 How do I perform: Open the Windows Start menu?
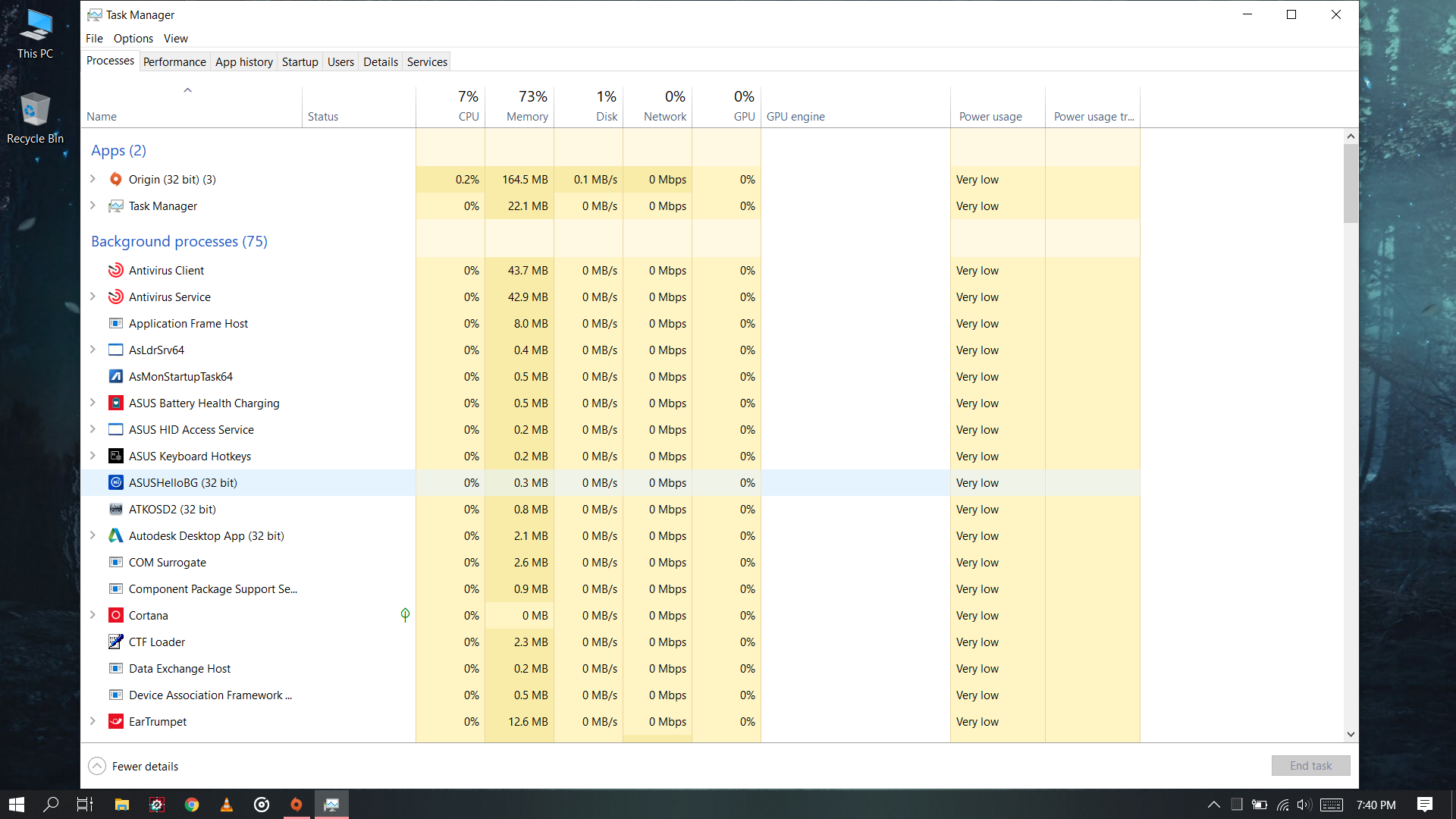pos(17,805)
